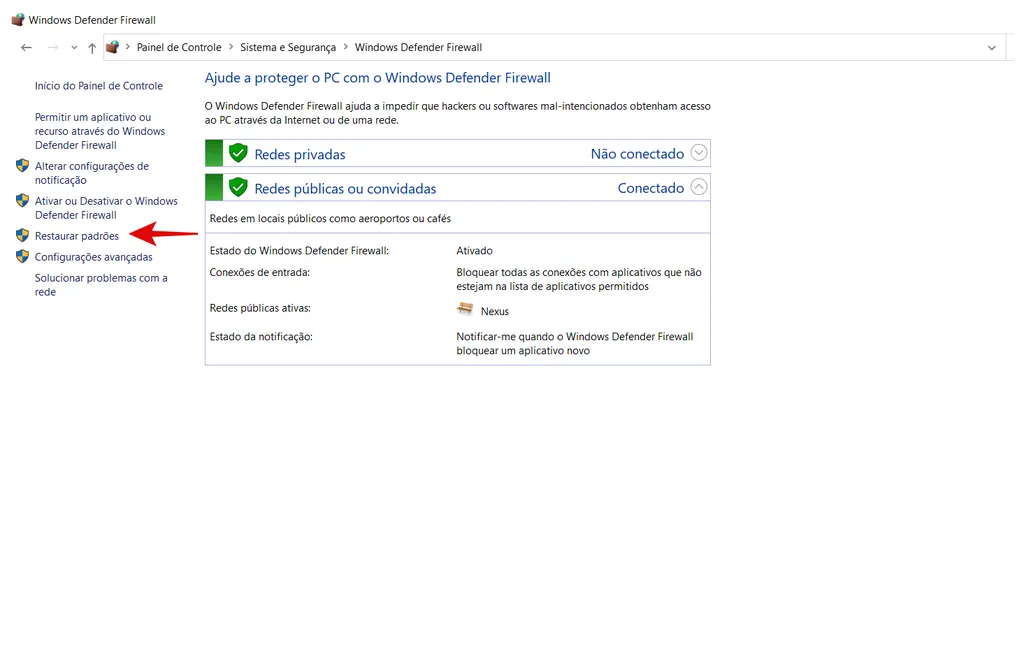Open Permitir um aplicativo ou recurso link

click(x=100, y=131)
